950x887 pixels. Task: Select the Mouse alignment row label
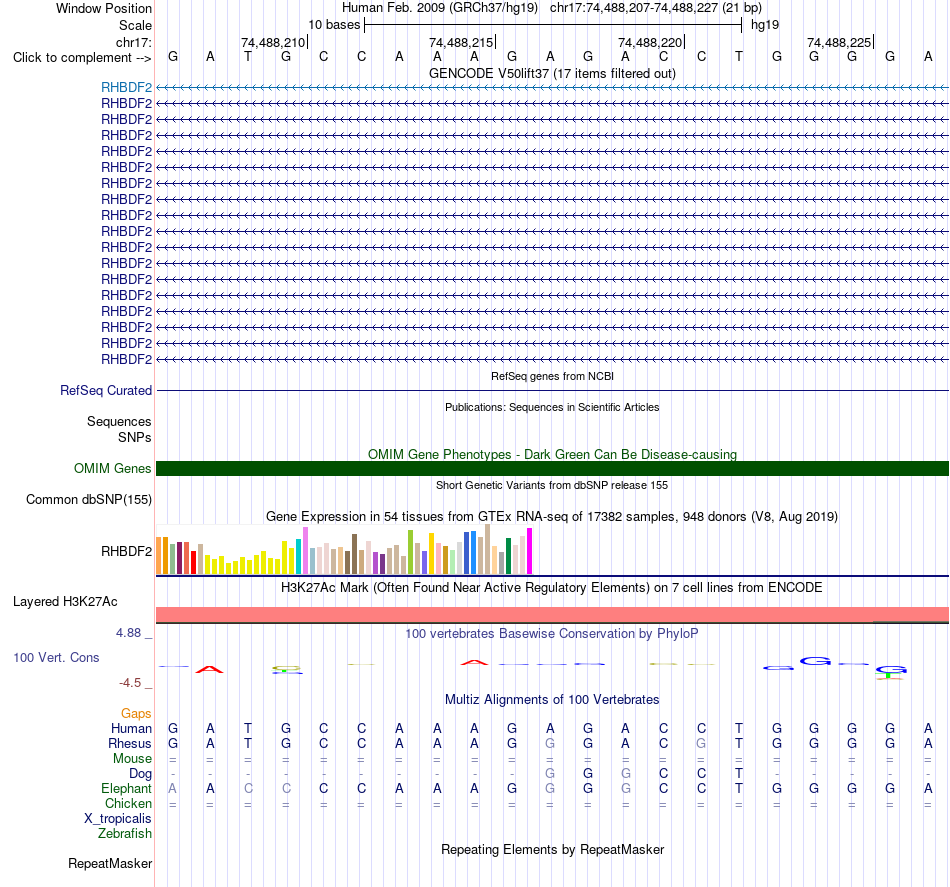click(x=132, y=759)
